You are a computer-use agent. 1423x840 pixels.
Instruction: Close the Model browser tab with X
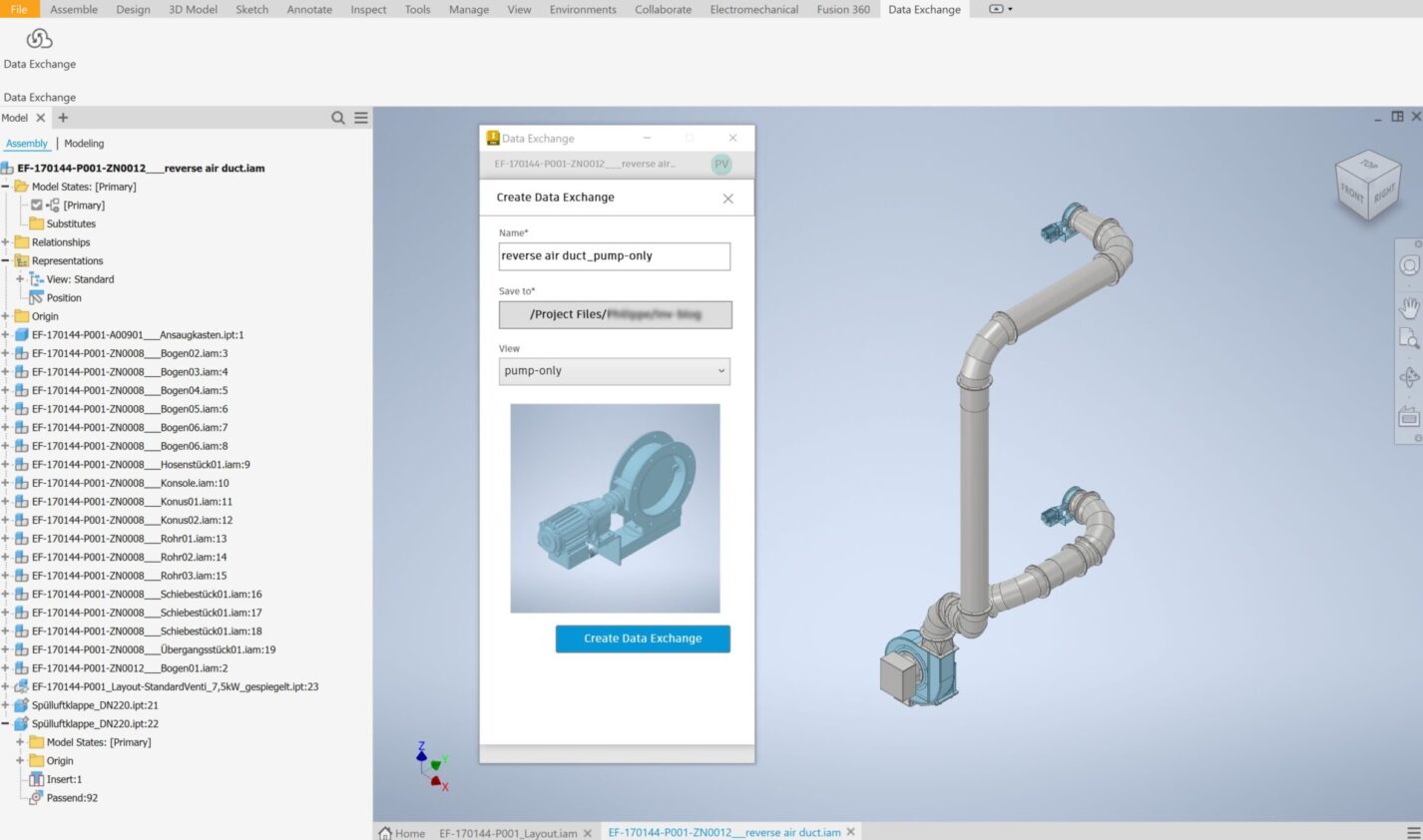click(x=41, y=118)
